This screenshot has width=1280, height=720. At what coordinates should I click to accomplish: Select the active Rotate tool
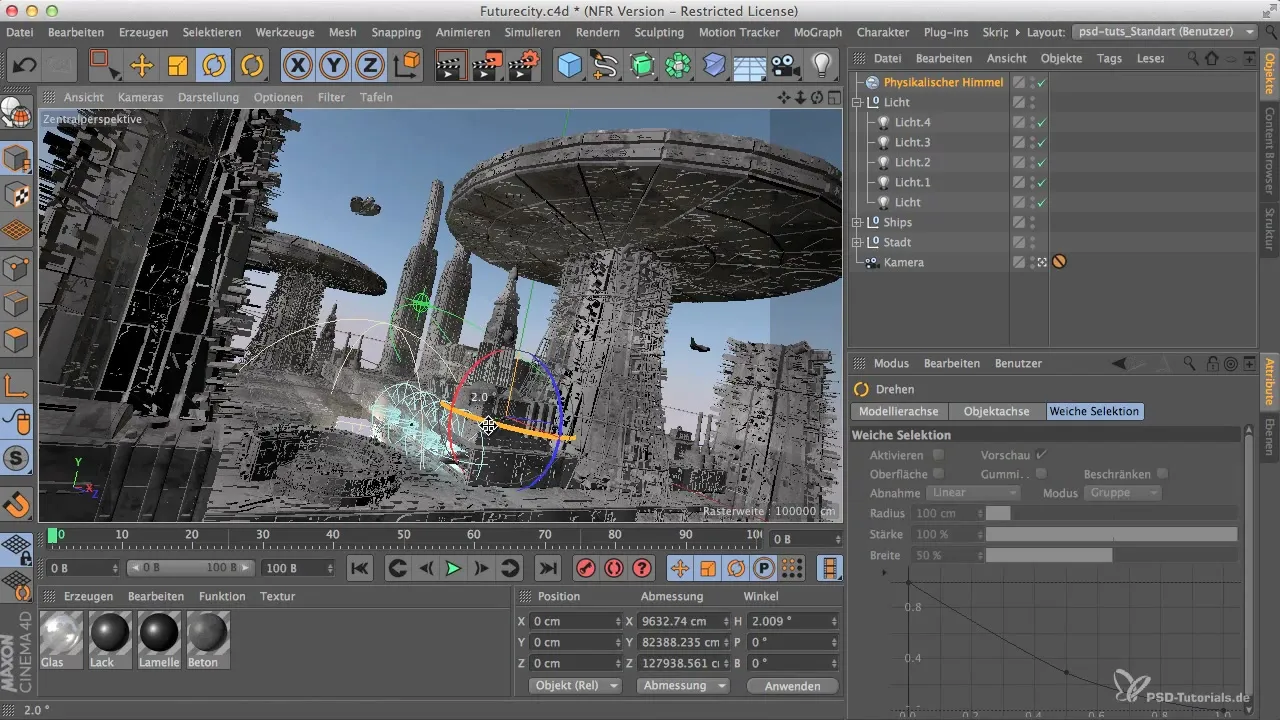(213, 66)
